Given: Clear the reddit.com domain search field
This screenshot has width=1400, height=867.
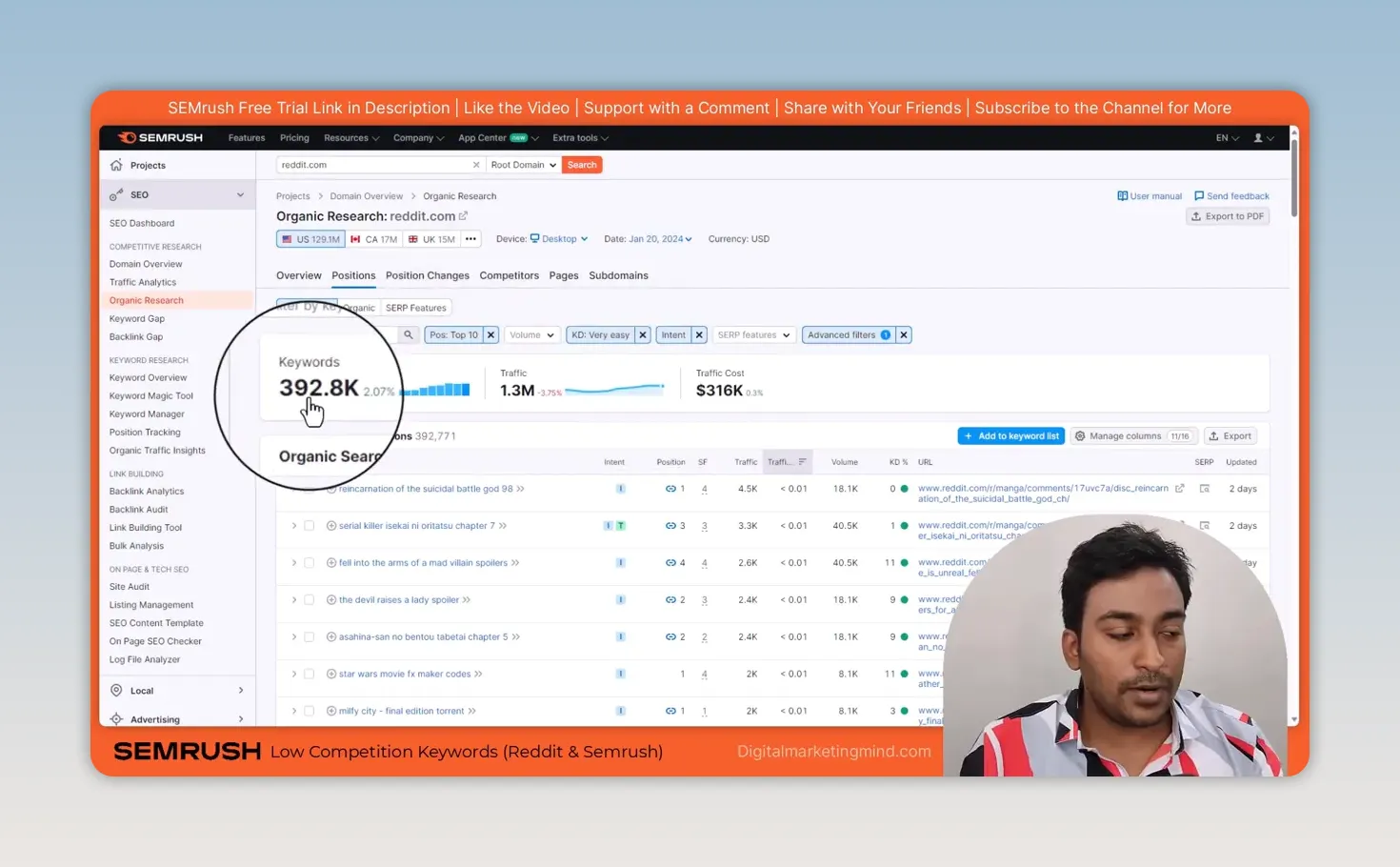Looking at the screenshot, I should tap(476, 165).
